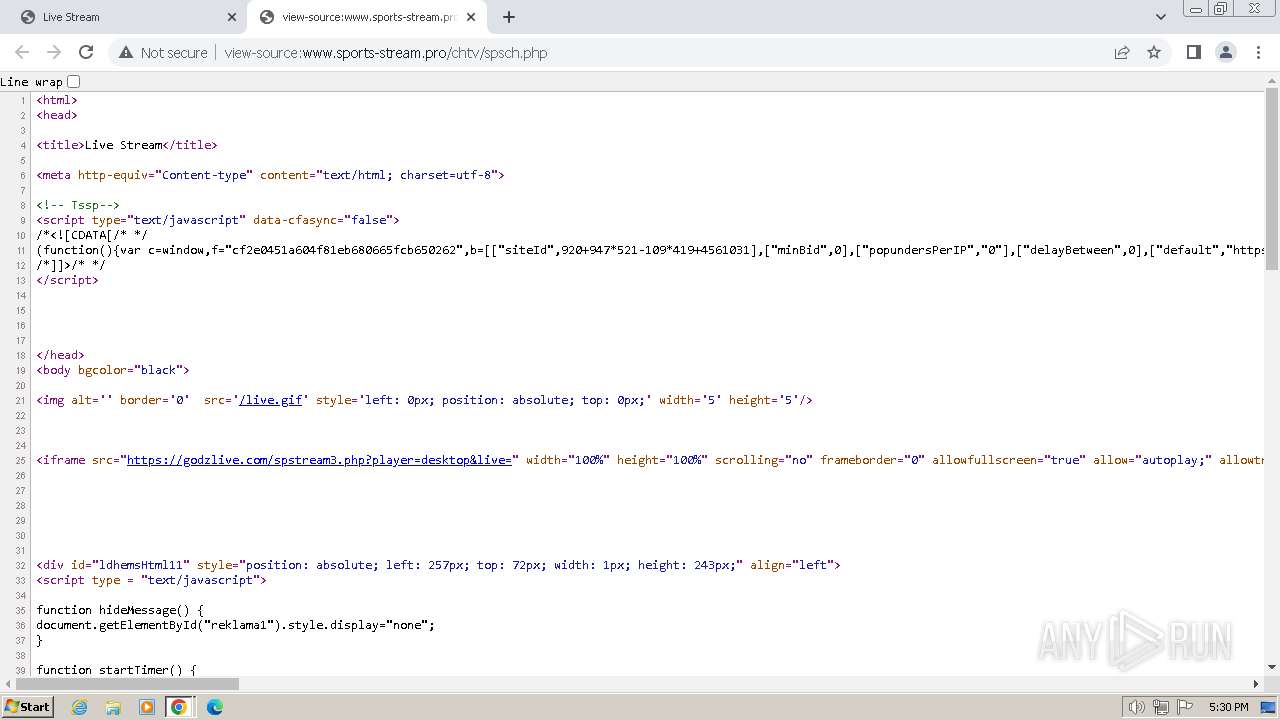Open a new browser tab

509,17
